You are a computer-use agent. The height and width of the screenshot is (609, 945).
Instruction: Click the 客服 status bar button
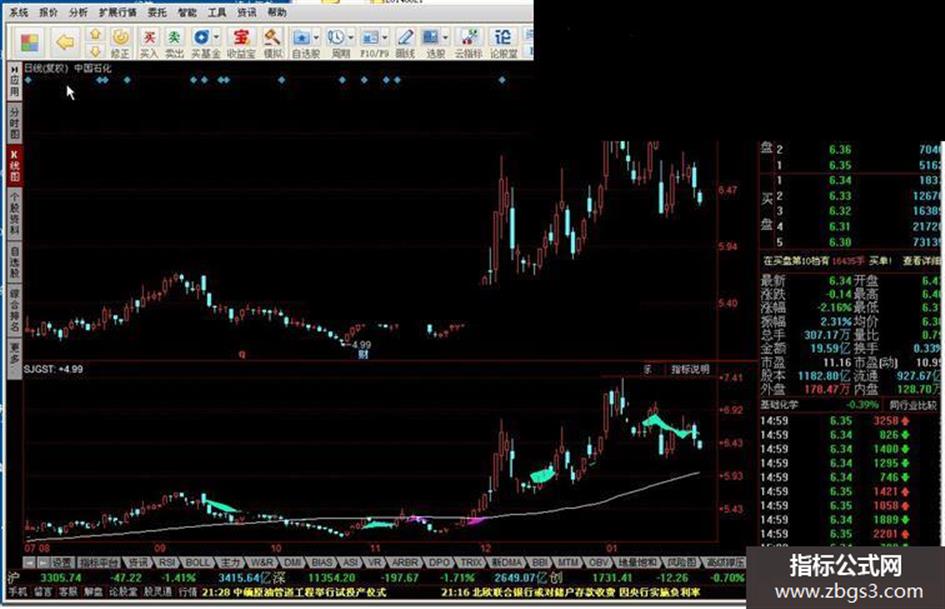pos(68,592)
